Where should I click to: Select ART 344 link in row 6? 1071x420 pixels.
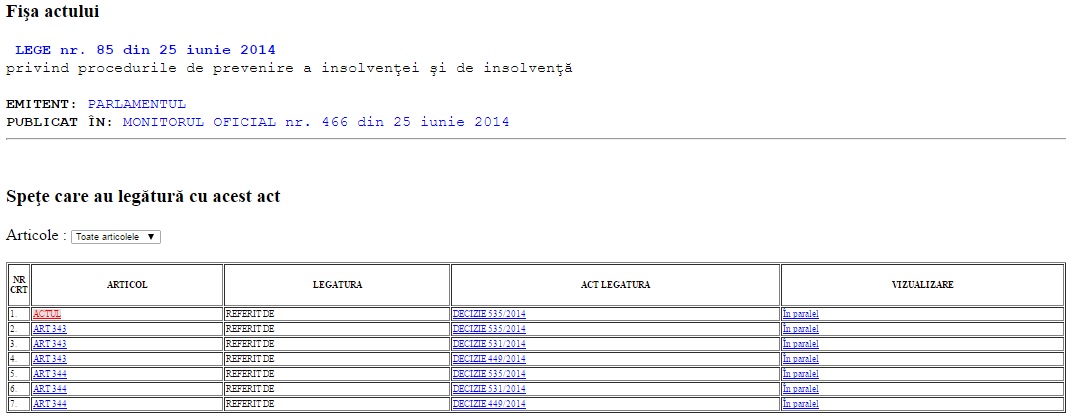pyautogui.click(x=50, y=389)
